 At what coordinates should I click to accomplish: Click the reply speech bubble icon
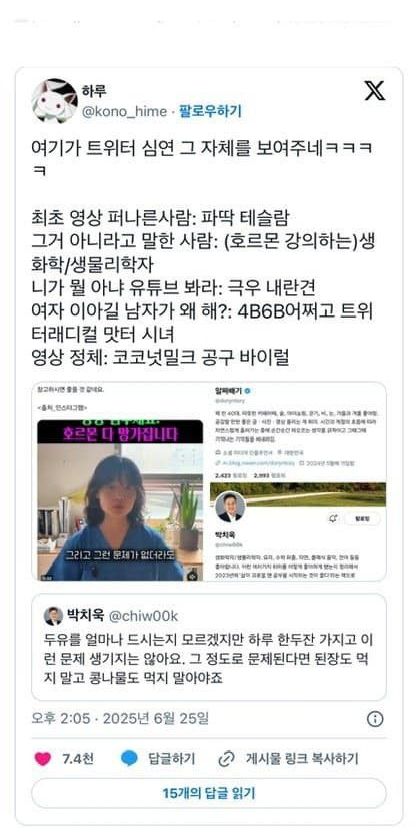tap(129, 759)
